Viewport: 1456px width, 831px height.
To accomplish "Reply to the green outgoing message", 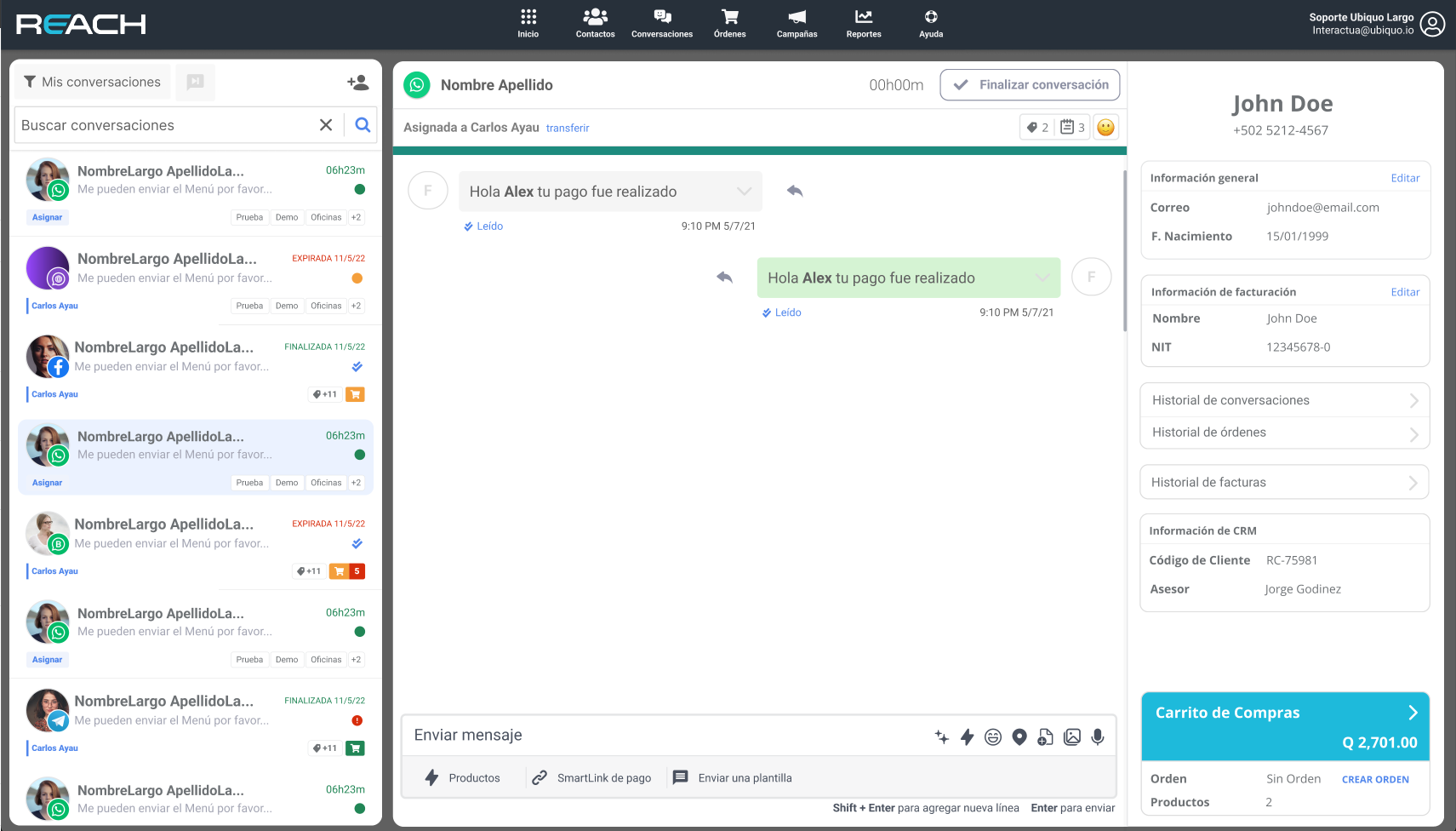I will click(725, 278).
